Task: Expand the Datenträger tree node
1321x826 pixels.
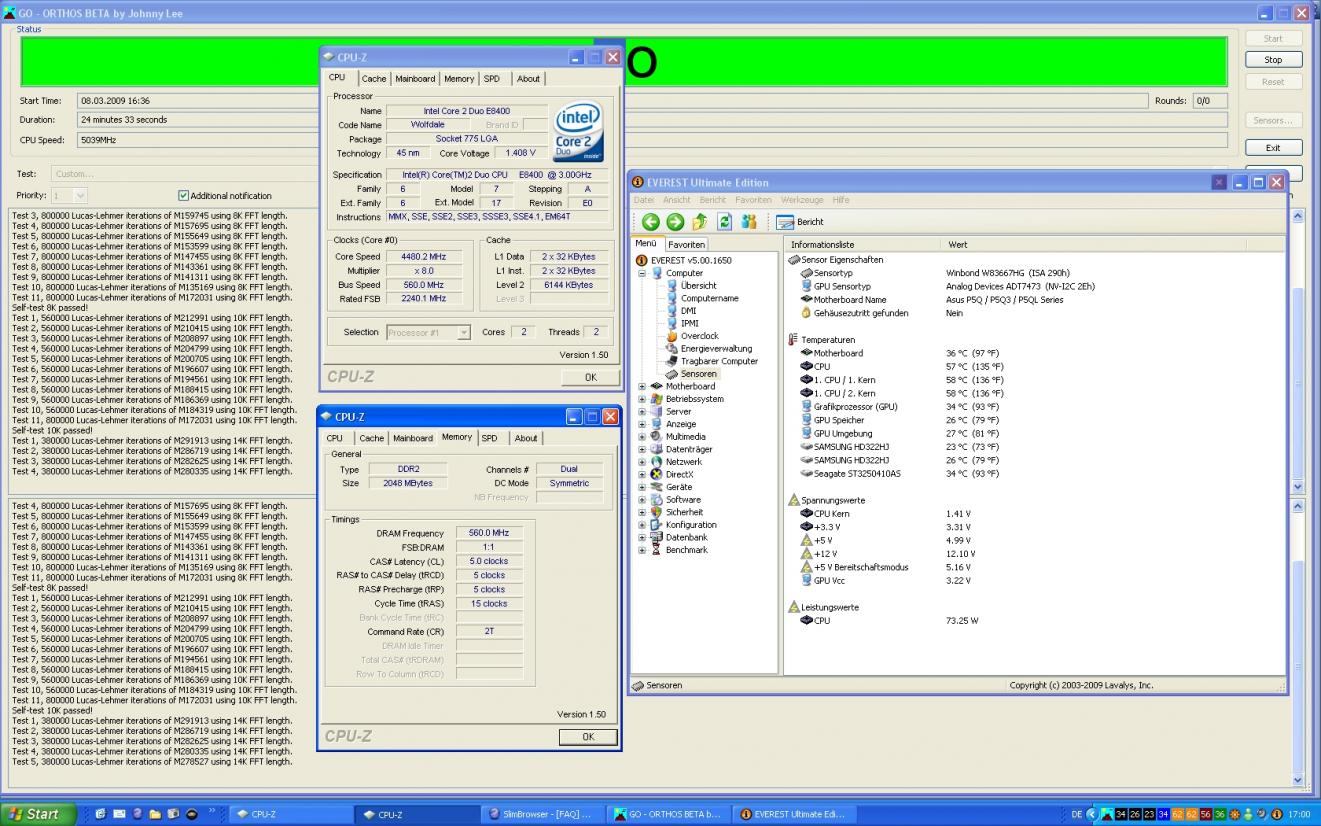Action: click(642, 449)
